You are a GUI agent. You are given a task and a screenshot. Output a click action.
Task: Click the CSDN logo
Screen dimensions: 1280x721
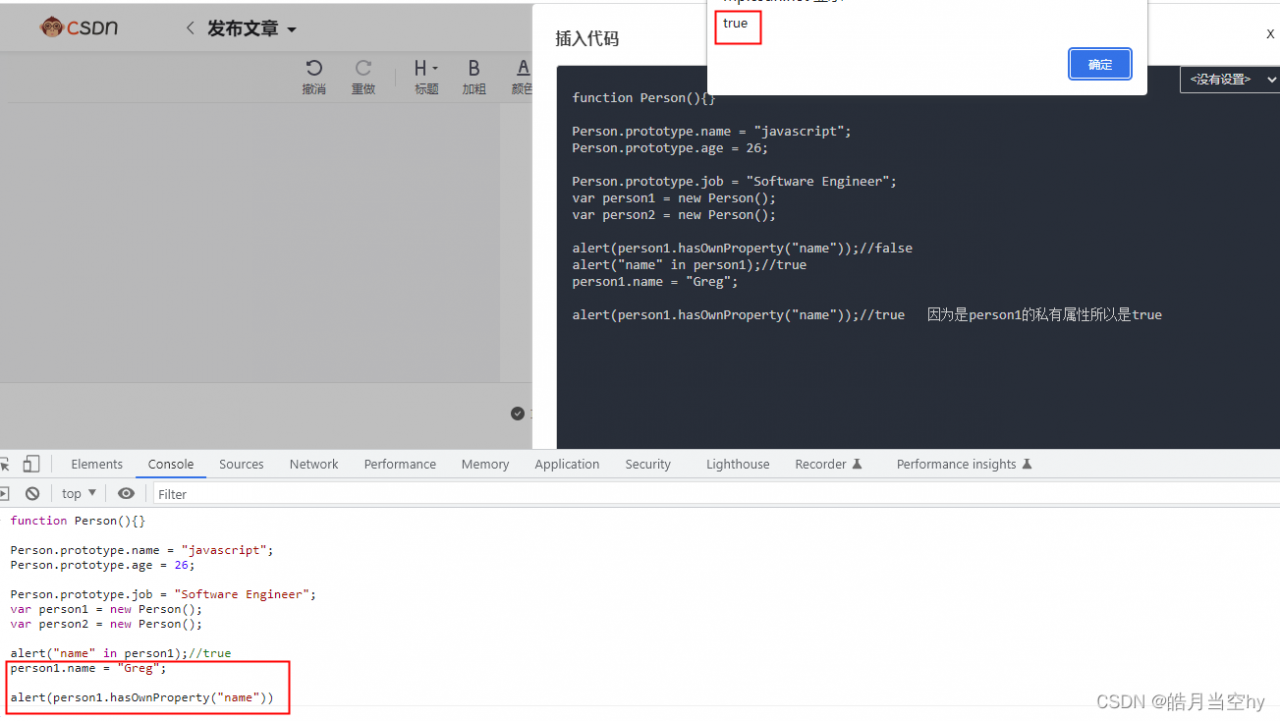point(79,27)
